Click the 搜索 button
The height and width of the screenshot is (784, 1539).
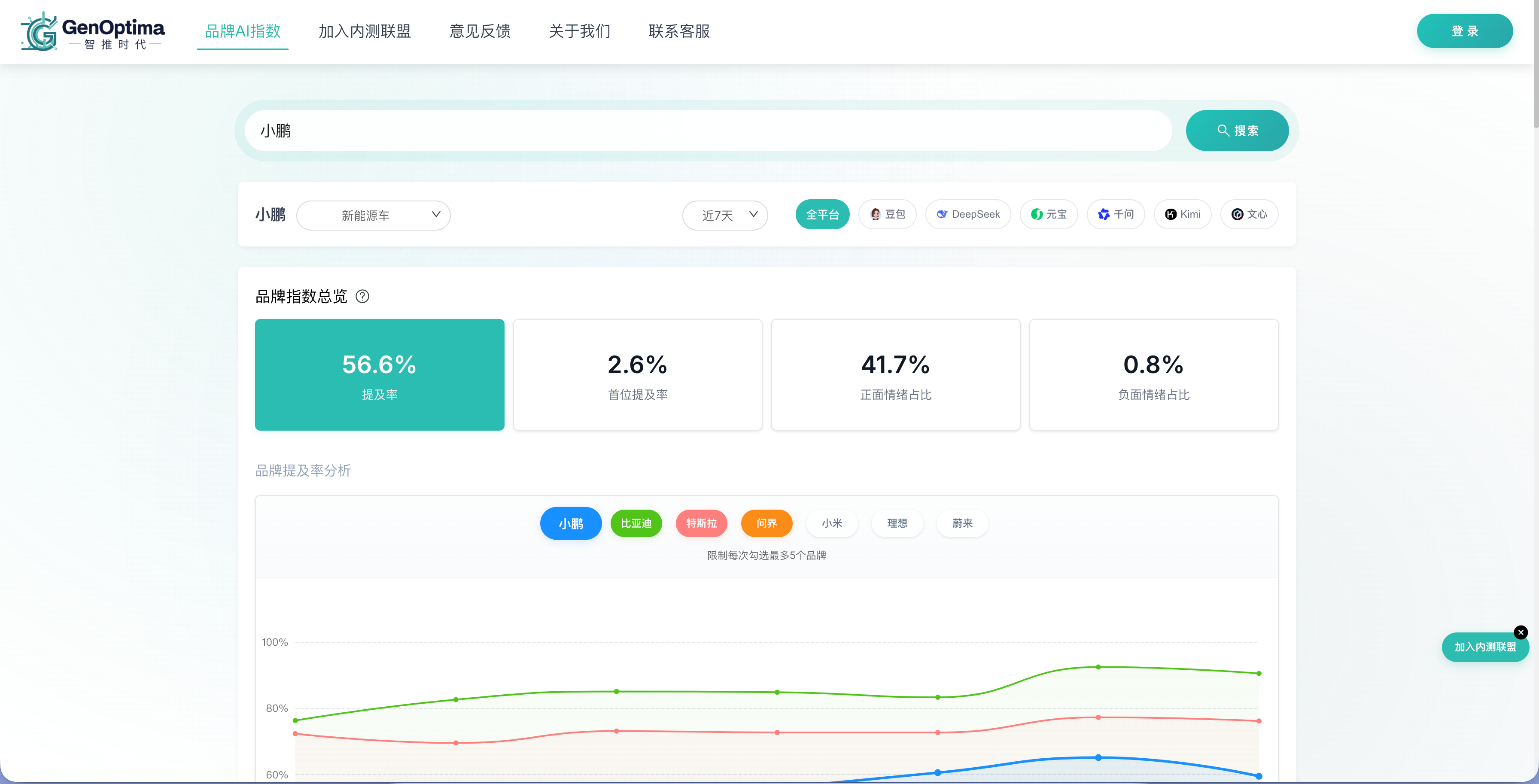tap(1237, 130)
